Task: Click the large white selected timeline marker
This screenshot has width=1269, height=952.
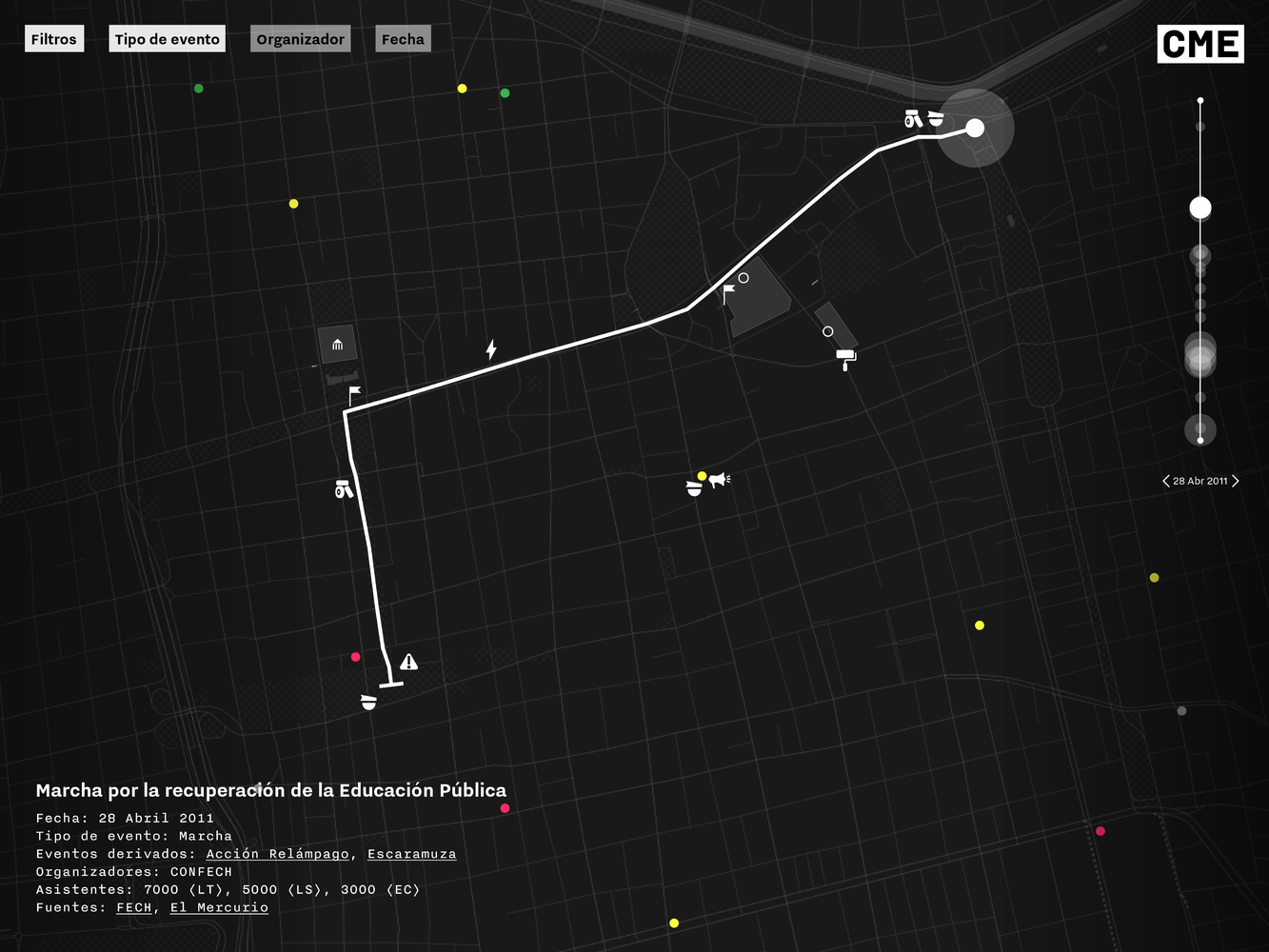Action: [x=1200, y=208]
